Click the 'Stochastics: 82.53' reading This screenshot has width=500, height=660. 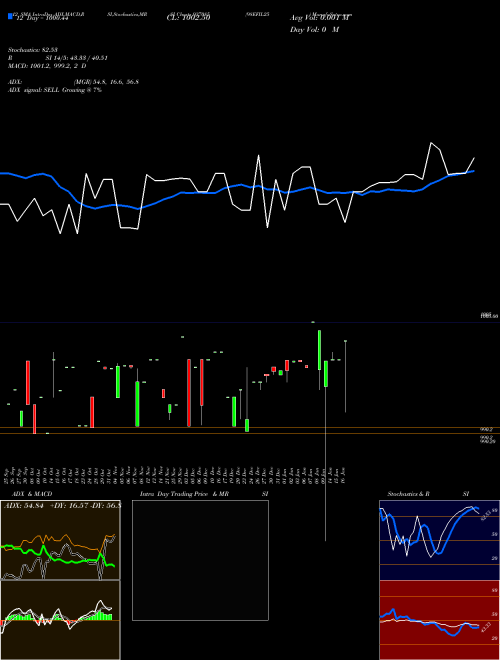click(x=33, y=50)
